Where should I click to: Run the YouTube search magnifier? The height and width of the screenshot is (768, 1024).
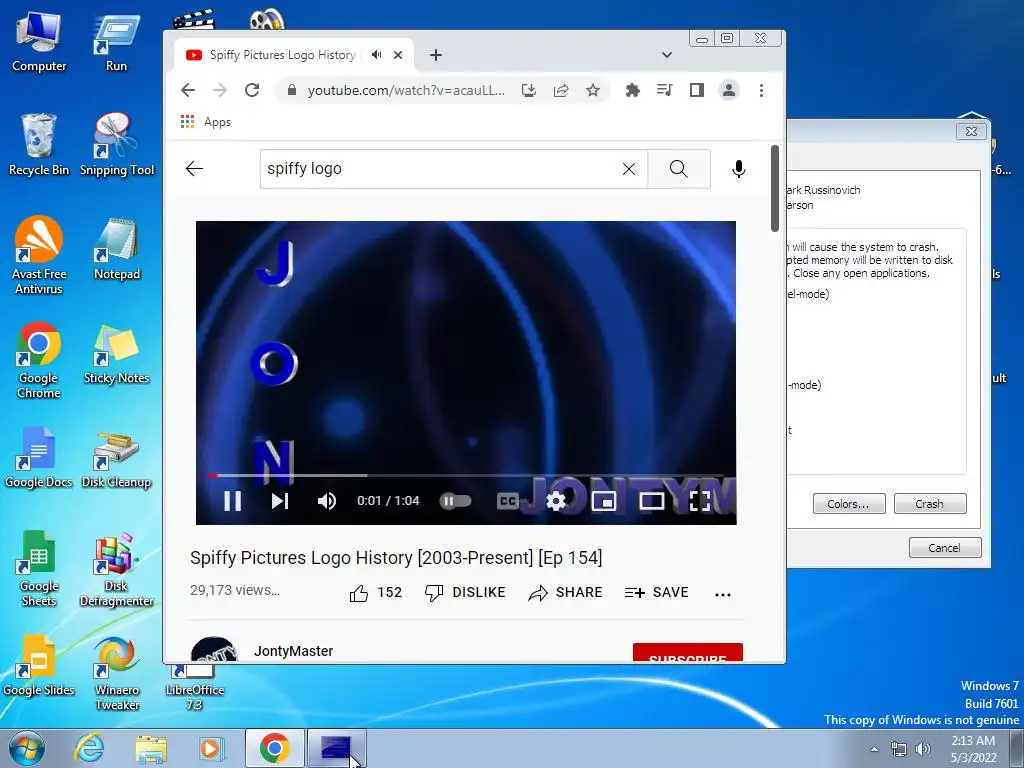tap(679, 169)
